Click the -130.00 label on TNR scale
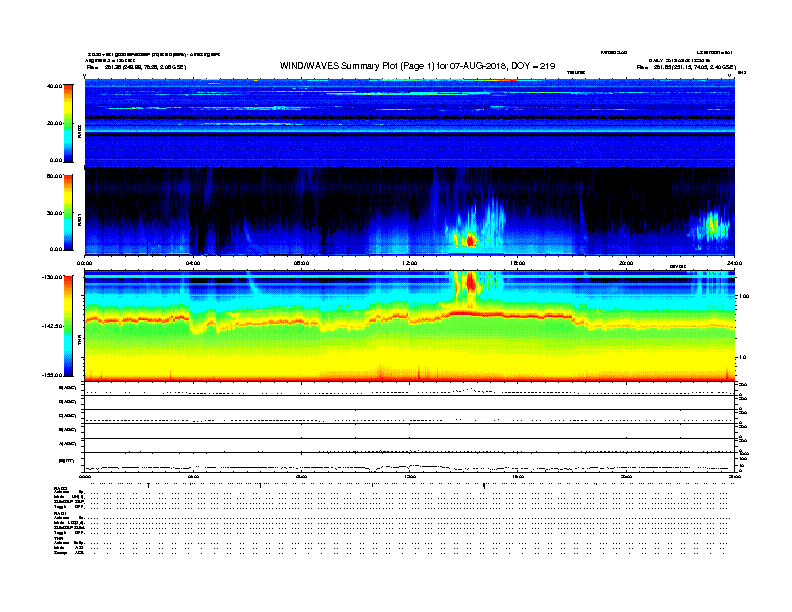792x612 pixels. click(x=52, y=277)
